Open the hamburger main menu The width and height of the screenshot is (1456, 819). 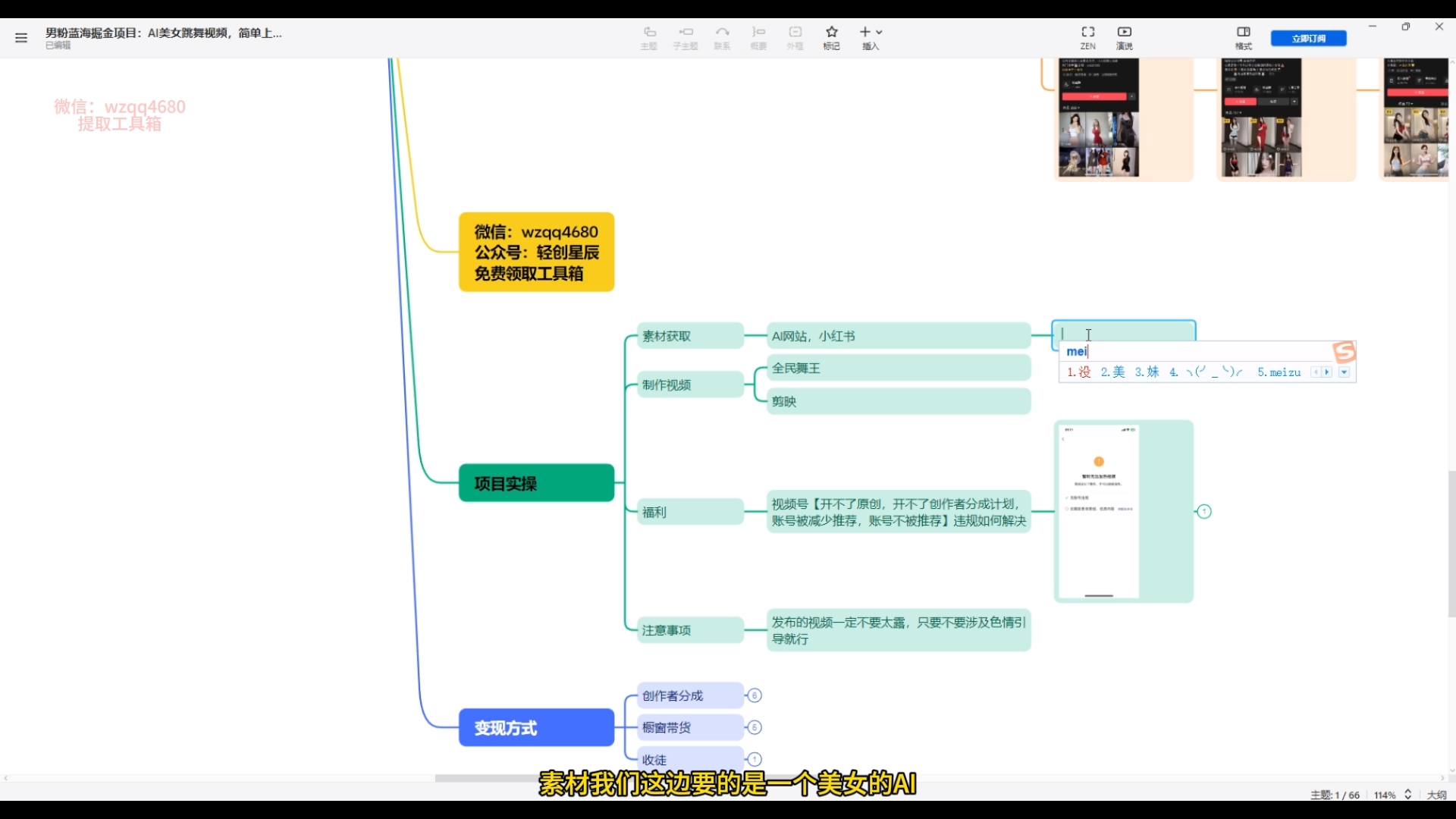click(21, 38)
